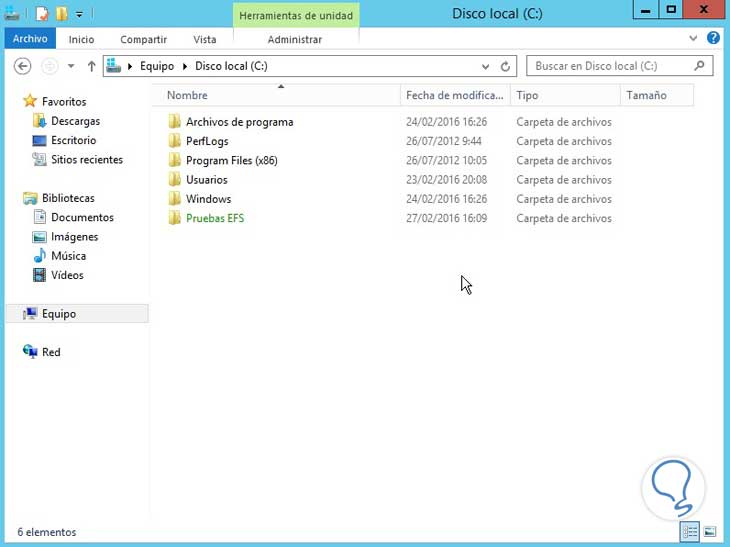Open the address bar history dropdown

pyautogui.click(x=485, y=67)
